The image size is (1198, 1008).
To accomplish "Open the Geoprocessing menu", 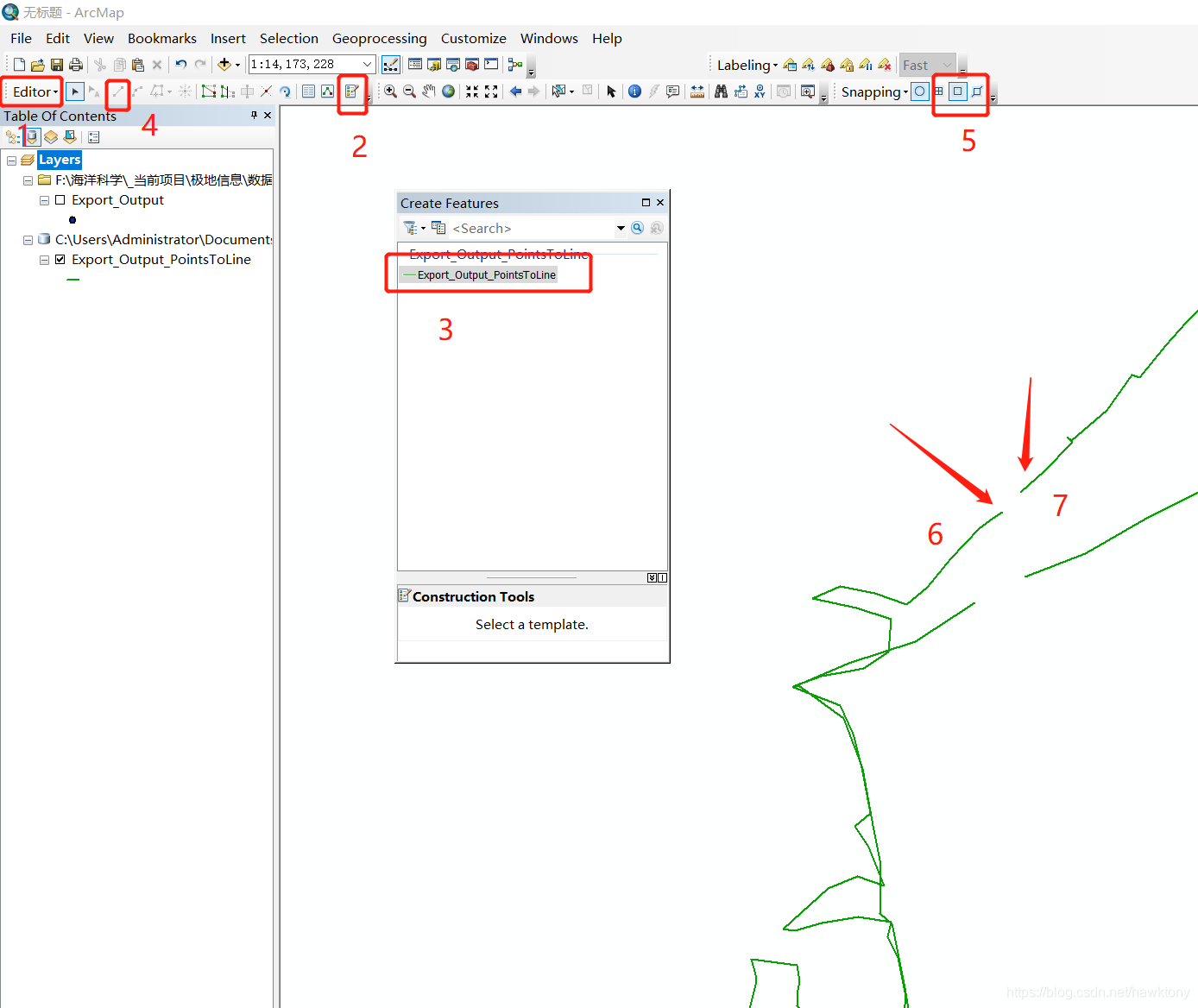I will (380, 38).
